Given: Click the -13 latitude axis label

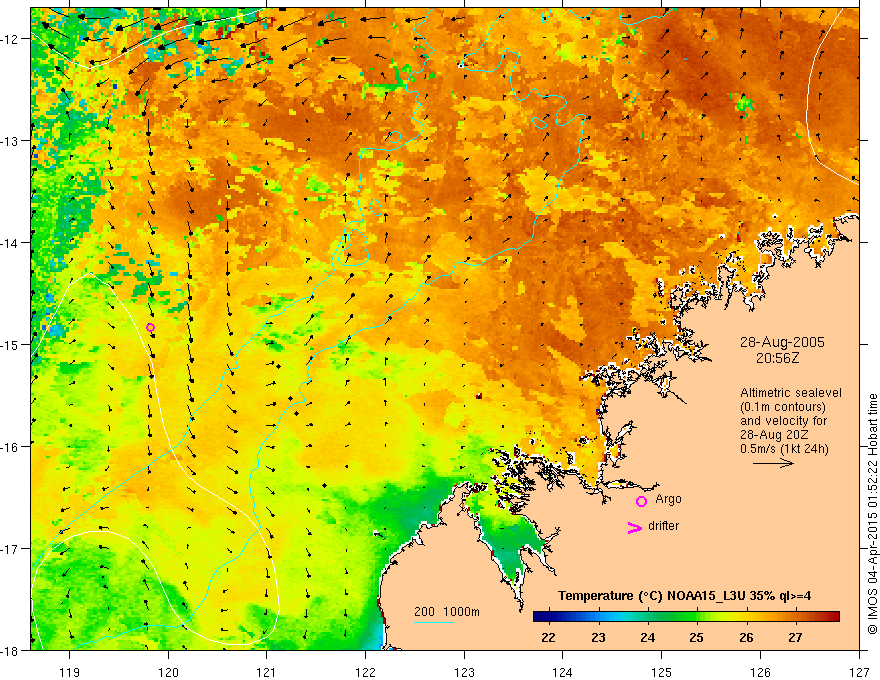Looking at the screenshot, I should (x=11, y=141).
